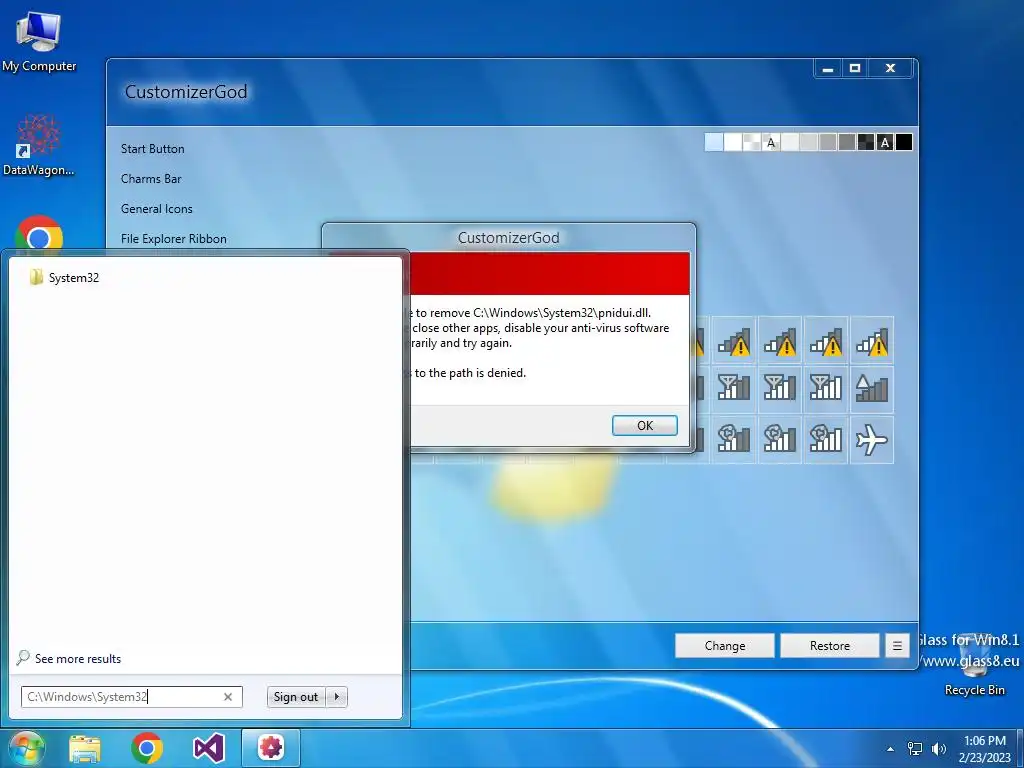Focus the Start menu search box
Viewport: 1024px width, 768px height.
(131, 697)
